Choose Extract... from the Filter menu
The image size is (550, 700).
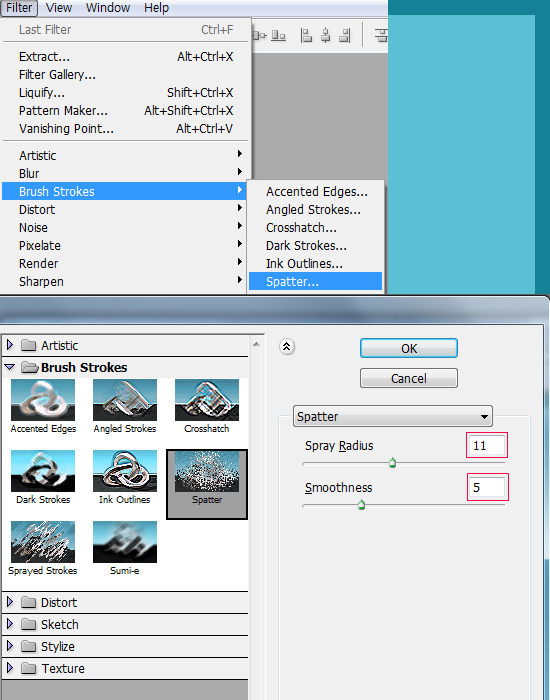click(x=126, y=57)
